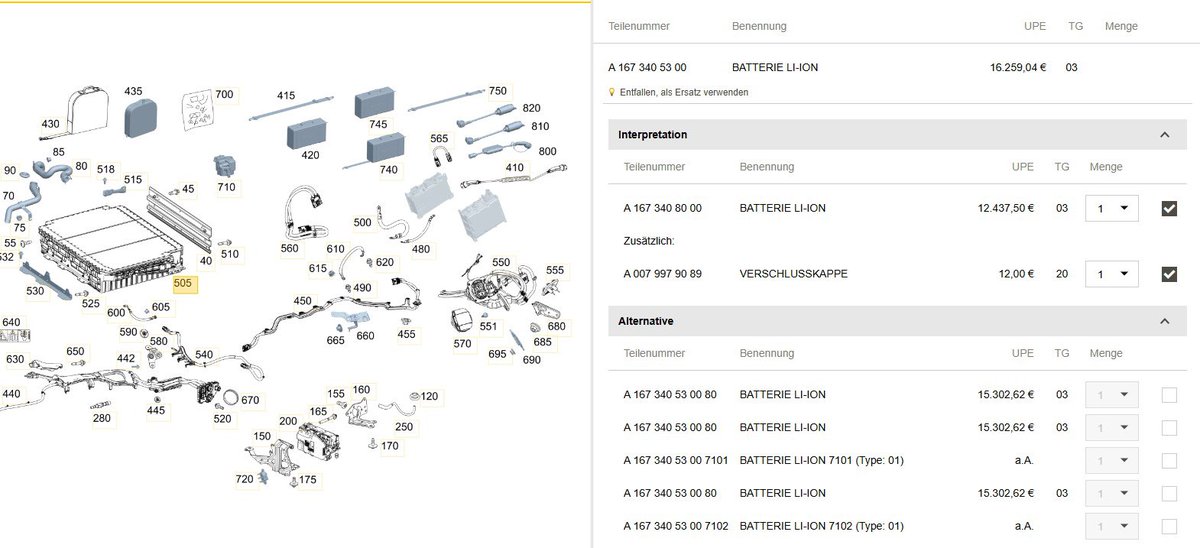
Task: Select callout 450 cable harness
Action: (x=302, y=300)
